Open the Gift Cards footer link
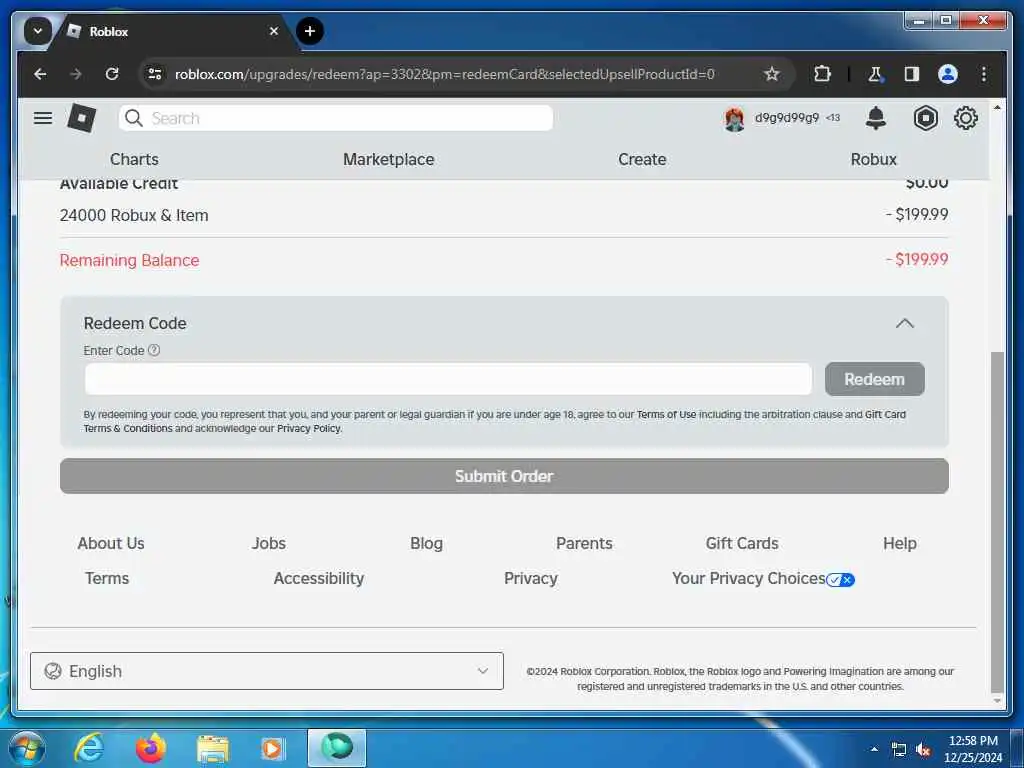Viewport: 1024px width, 768px height. coord(742,543)
